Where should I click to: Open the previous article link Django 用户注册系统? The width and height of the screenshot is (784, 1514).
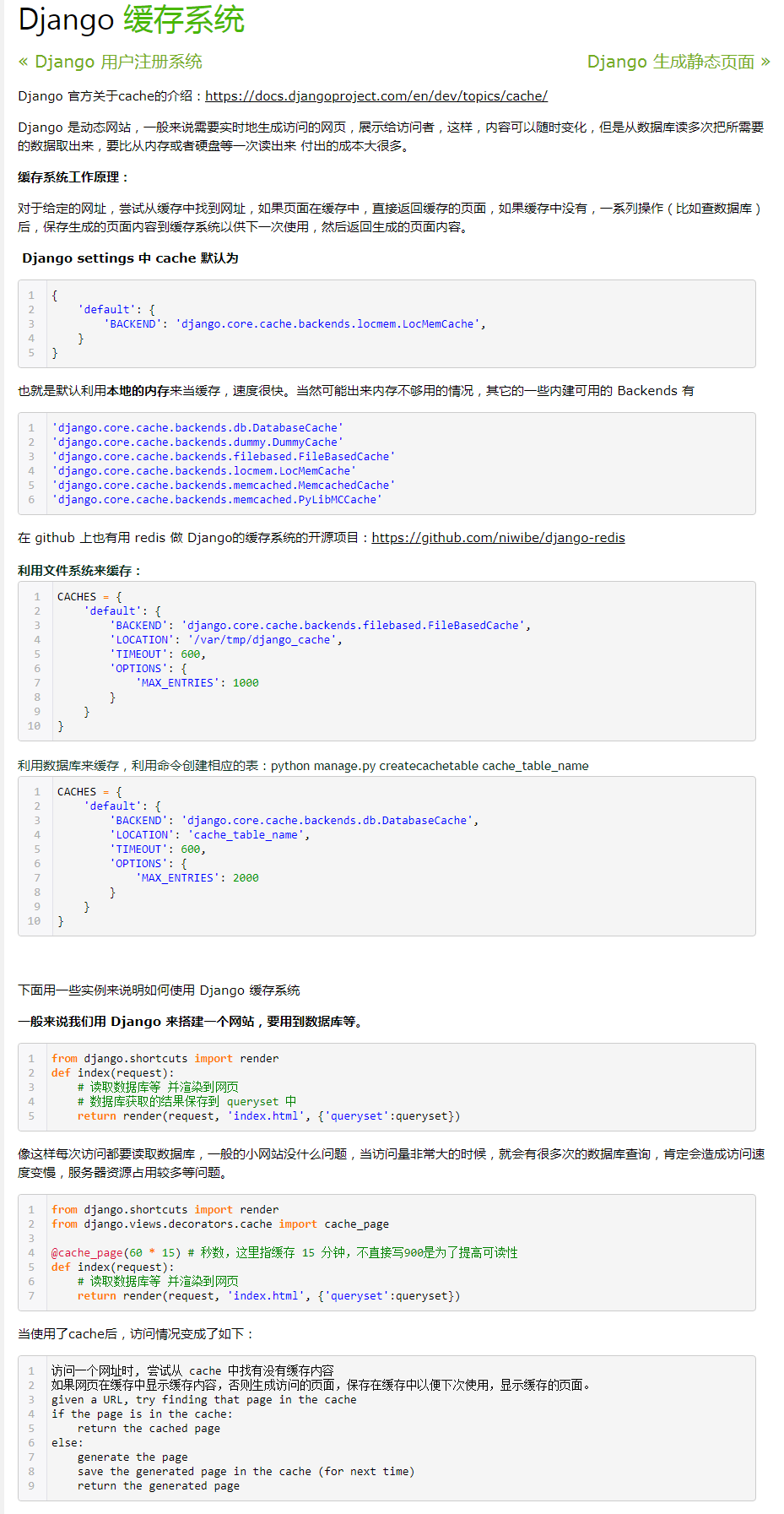[118, 62]
